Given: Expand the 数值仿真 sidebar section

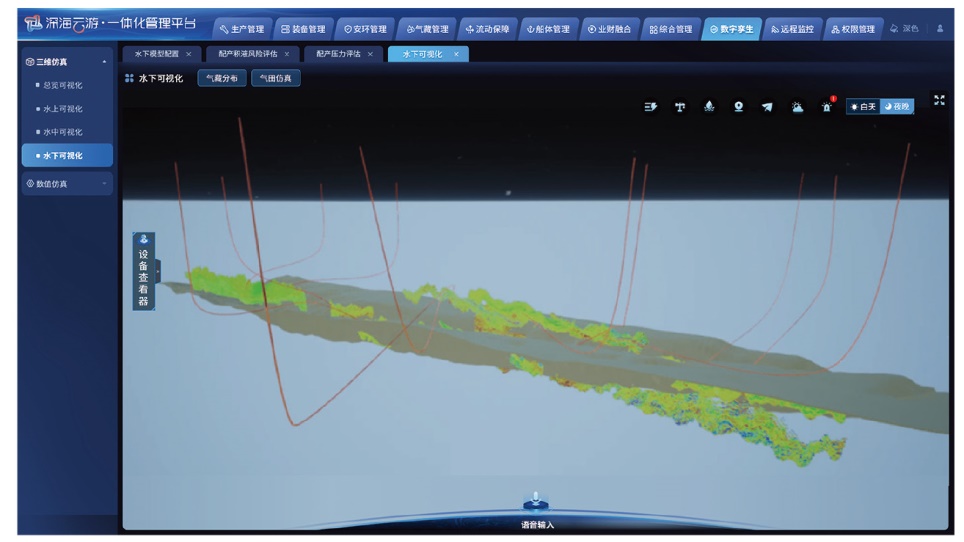Looking at the screenshot, I should (x=103, y=183).
